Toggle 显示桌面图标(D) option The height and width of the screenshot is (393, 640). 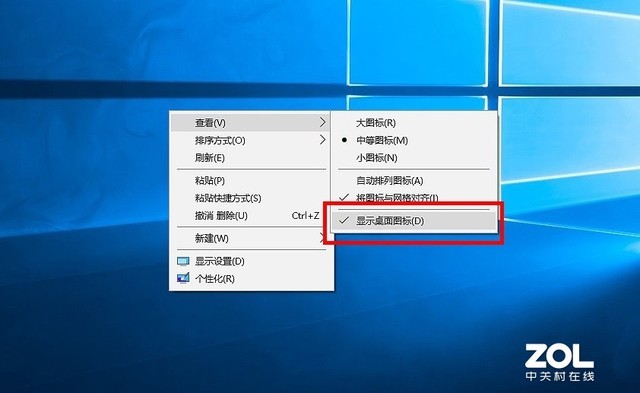(x=414, y=221)
